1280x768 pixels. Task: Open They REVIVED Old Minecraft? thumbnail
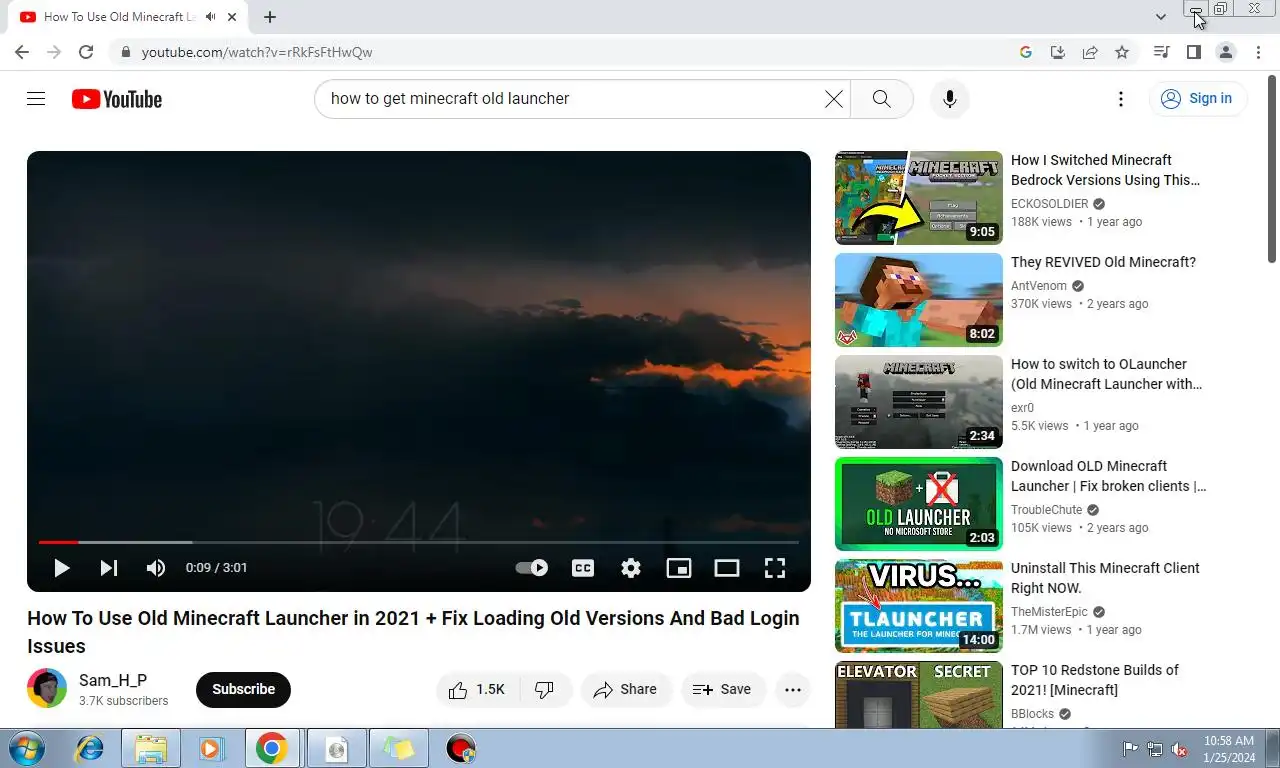tap(919, 300)
